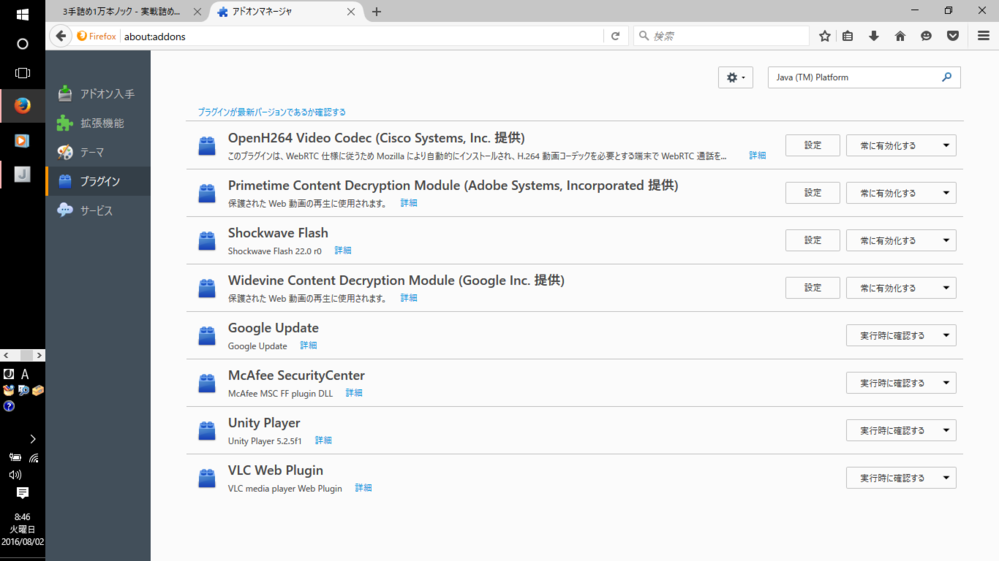Open Shockwave Flash activation dropdown
This screenshot has height=561, width=999.
901,240
